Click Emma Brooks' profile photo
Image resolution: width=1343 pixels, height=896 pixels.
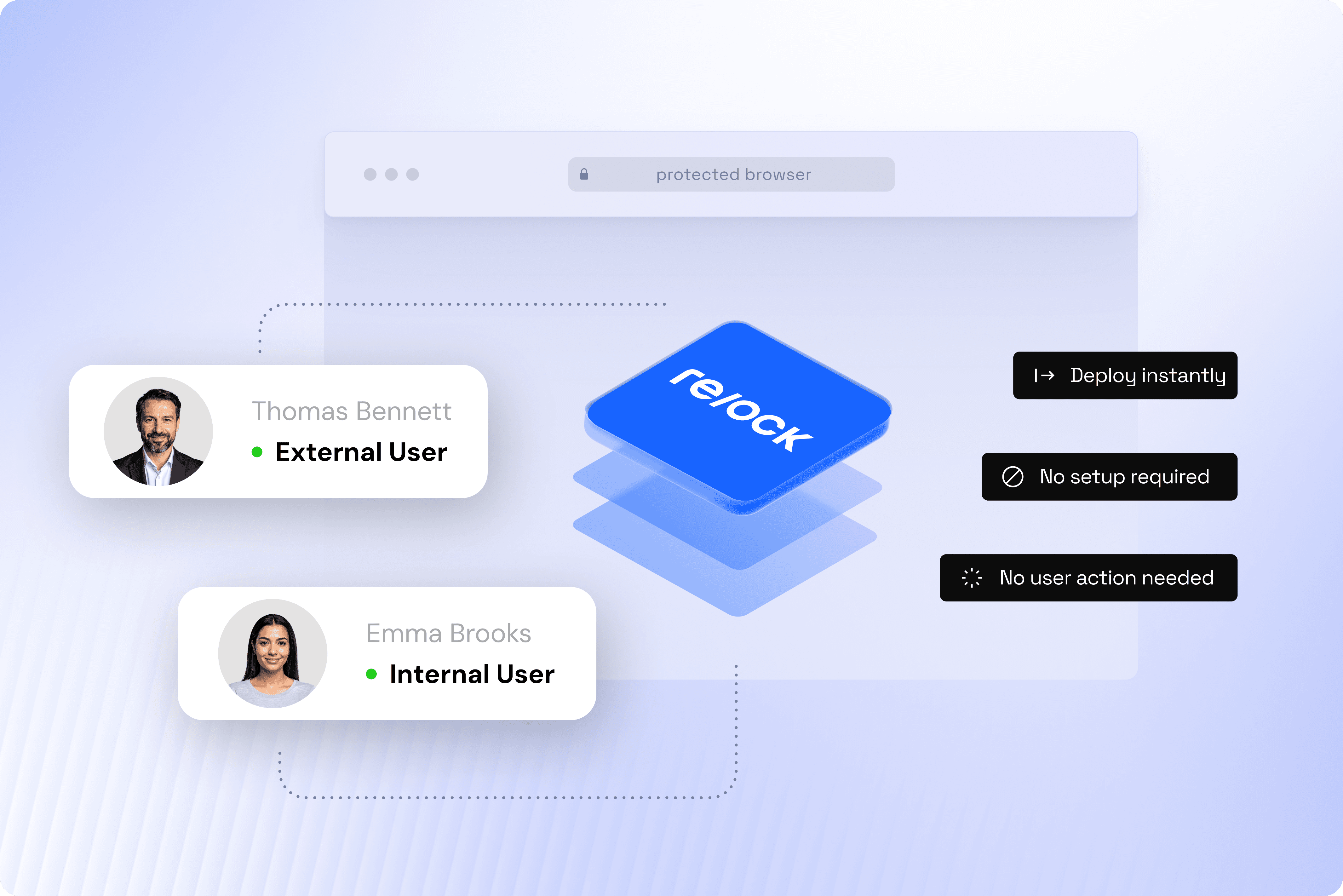tap(273, 653)
